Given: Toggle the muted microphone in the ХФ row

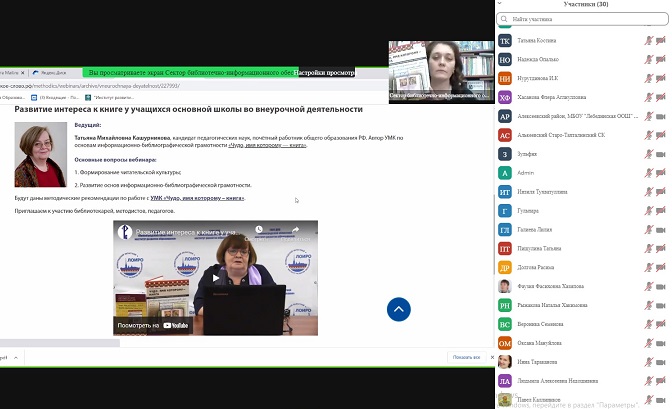Looking at the screenshot, I should 648,97.
